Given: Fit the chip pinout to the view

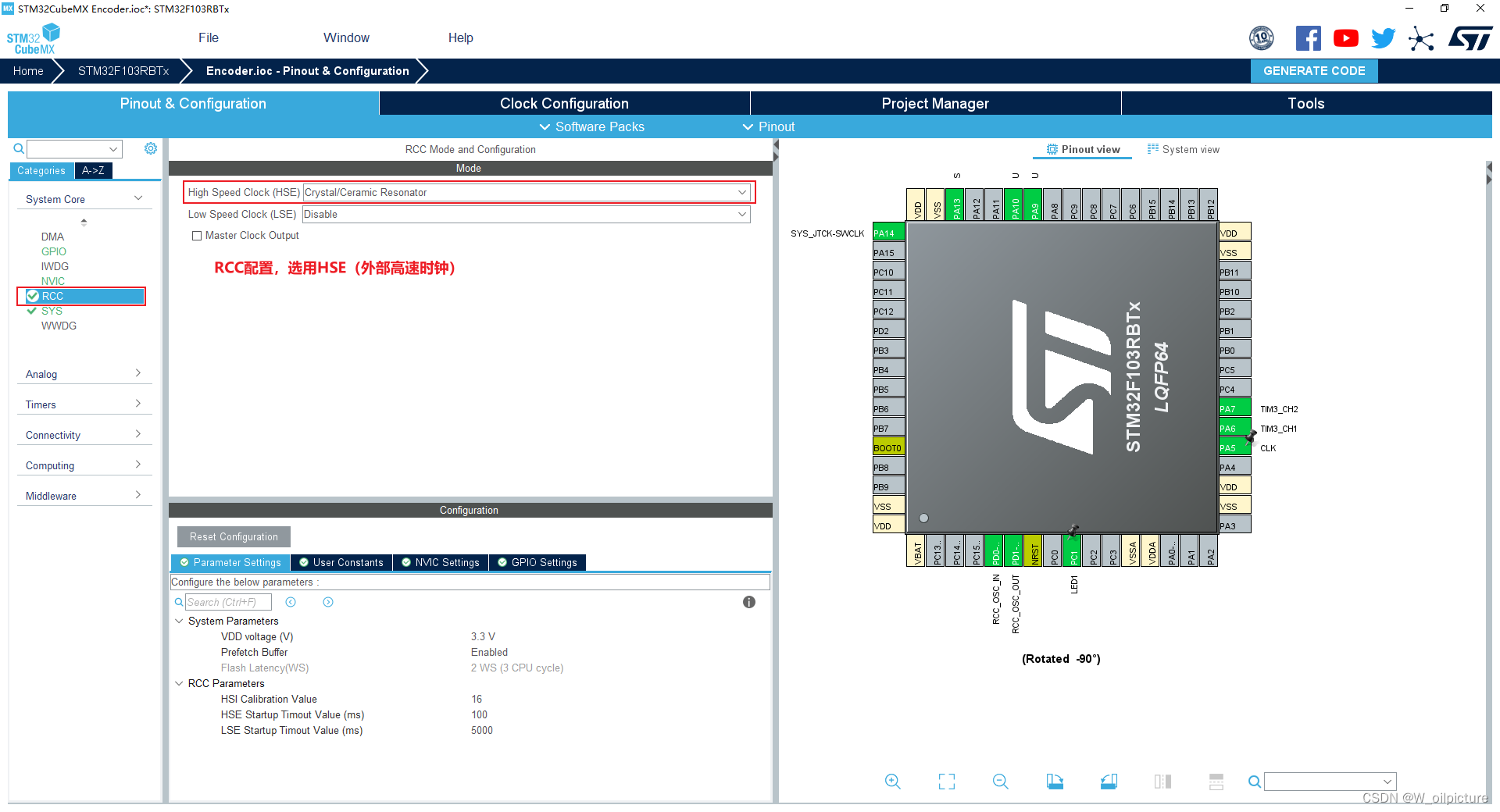Looking at the screenshot, I should pyautogui.click(x=947, y=782).
